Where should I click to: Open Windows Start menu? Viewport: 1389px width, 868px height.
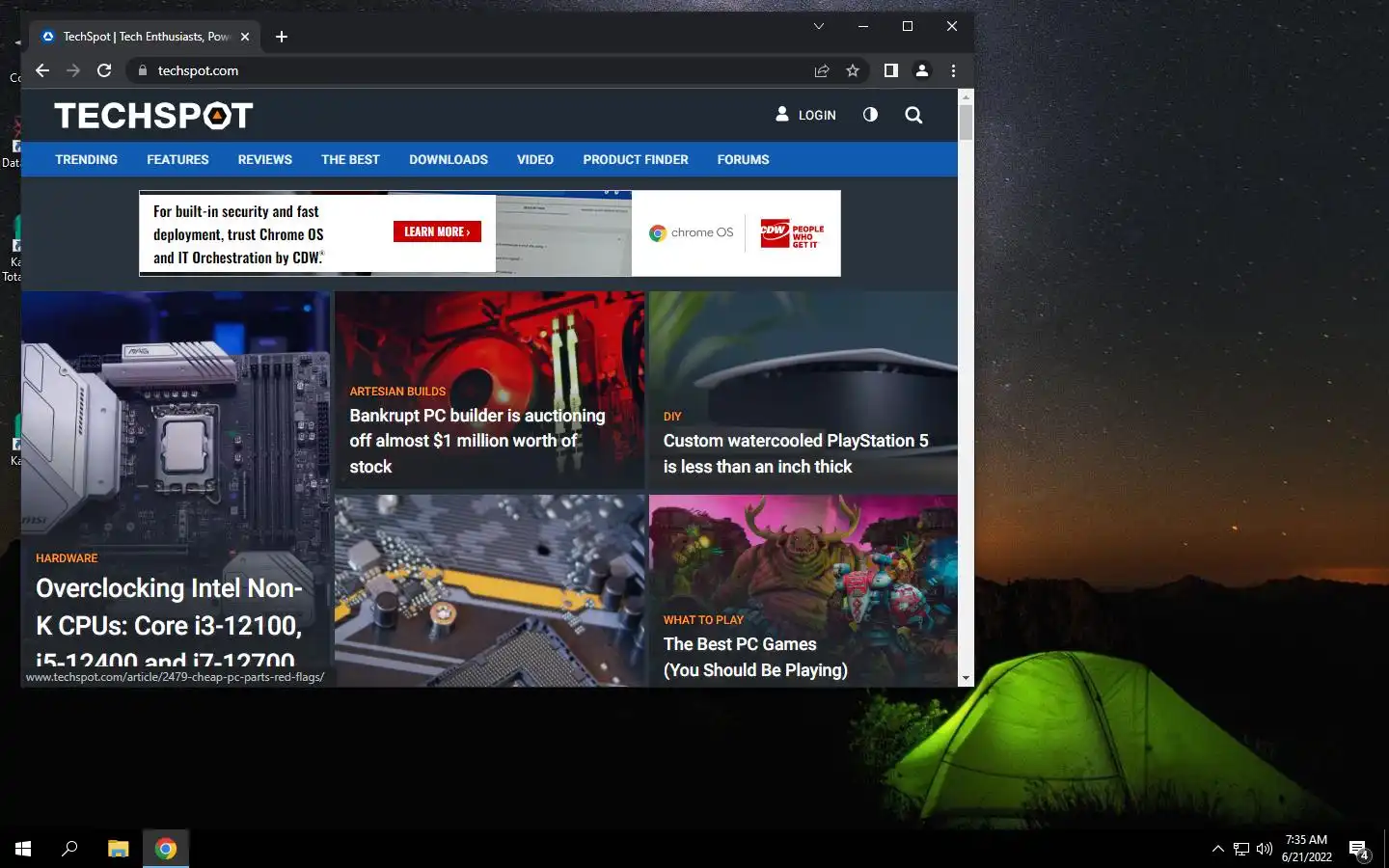click(23, 849)
